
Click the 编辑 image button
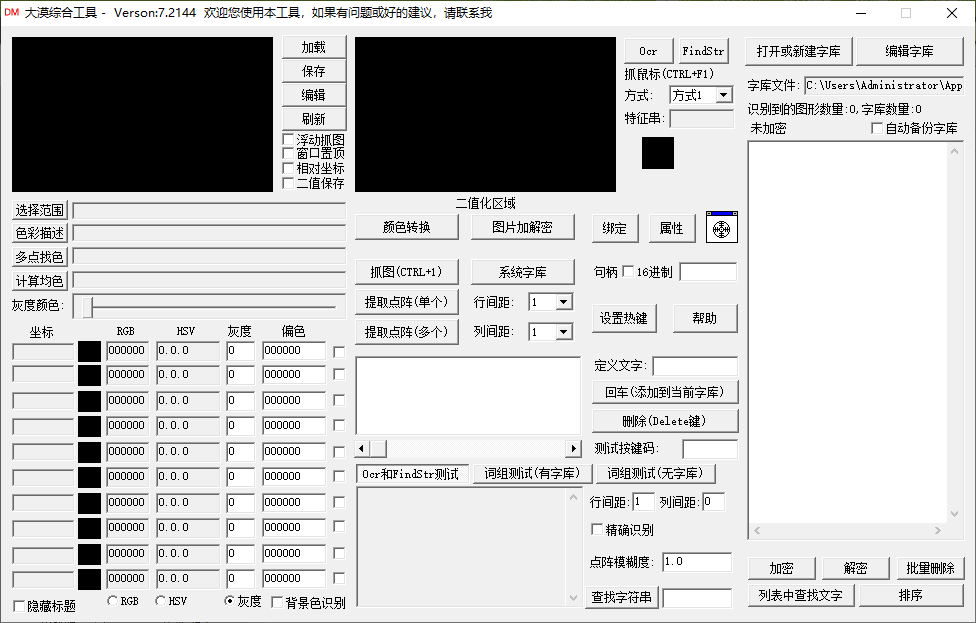coord(314,95)
